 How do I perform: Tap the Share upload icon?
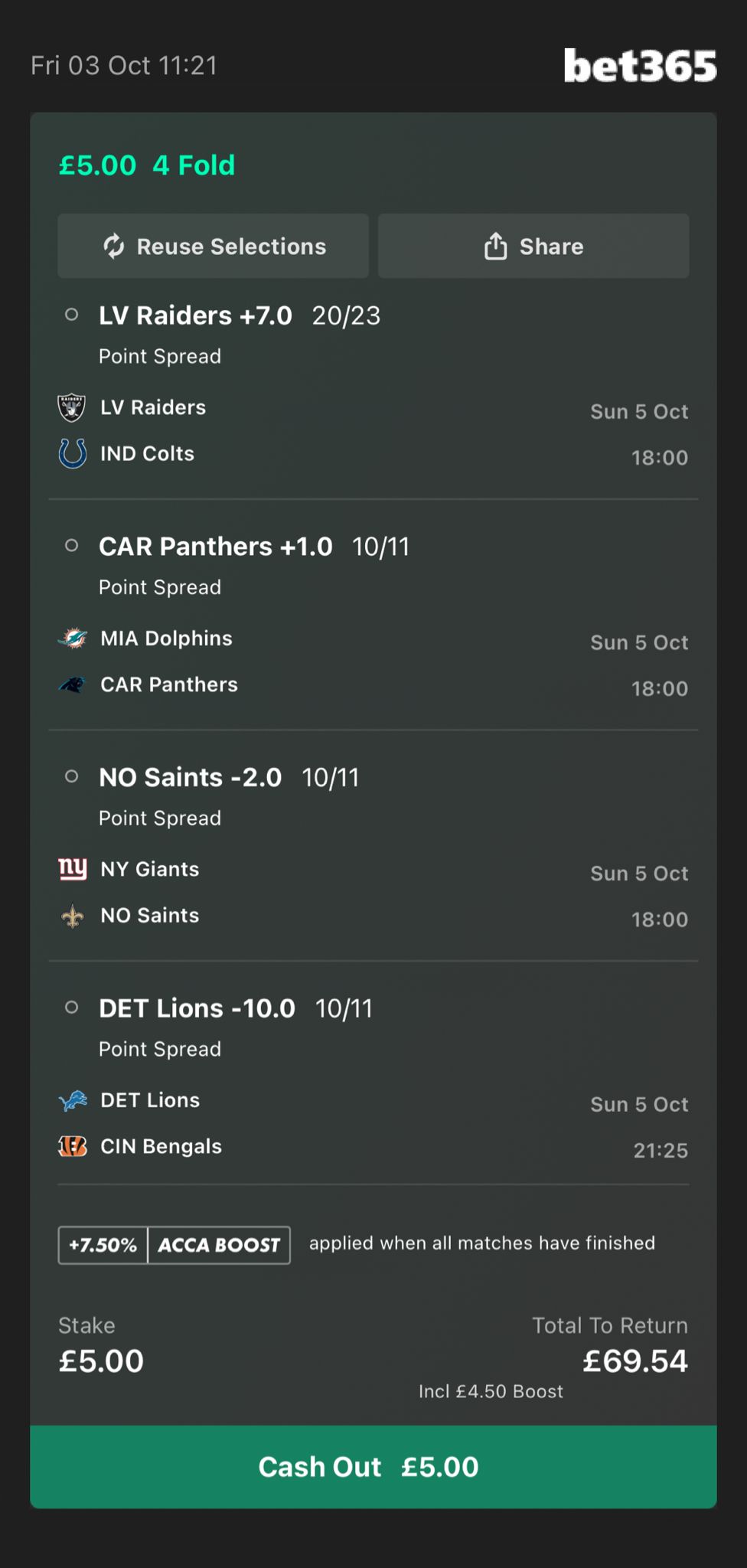coord(496,247)
